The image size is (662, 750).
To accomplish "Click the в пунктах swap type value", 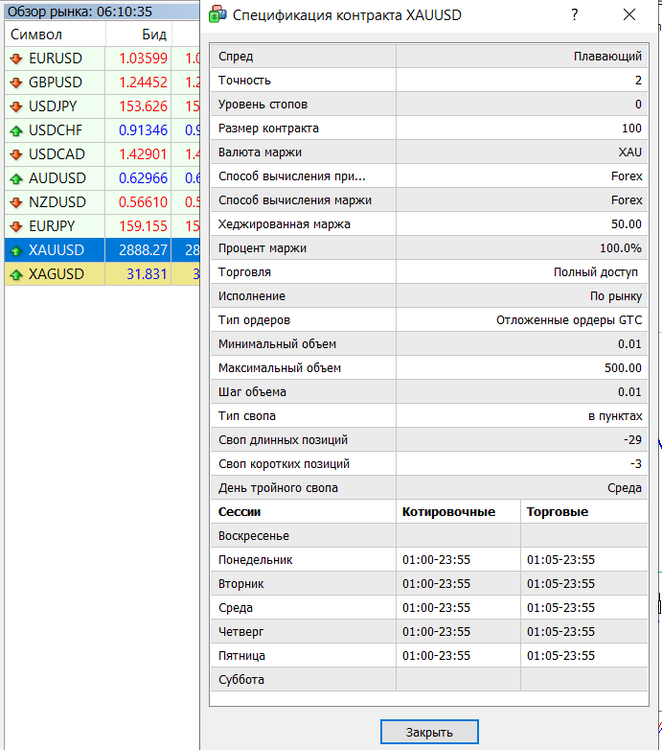I will pos(615,416).
